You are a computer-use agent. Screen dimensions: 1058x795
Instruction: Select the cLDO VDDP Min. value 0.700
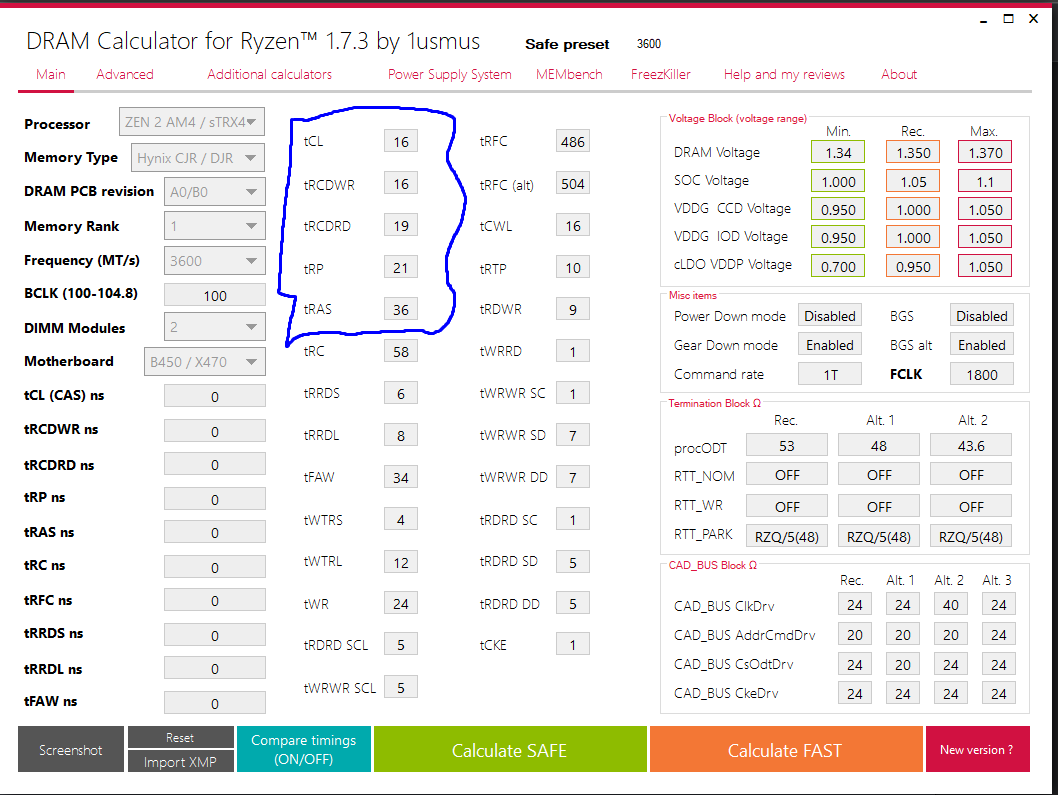point(838,267)
